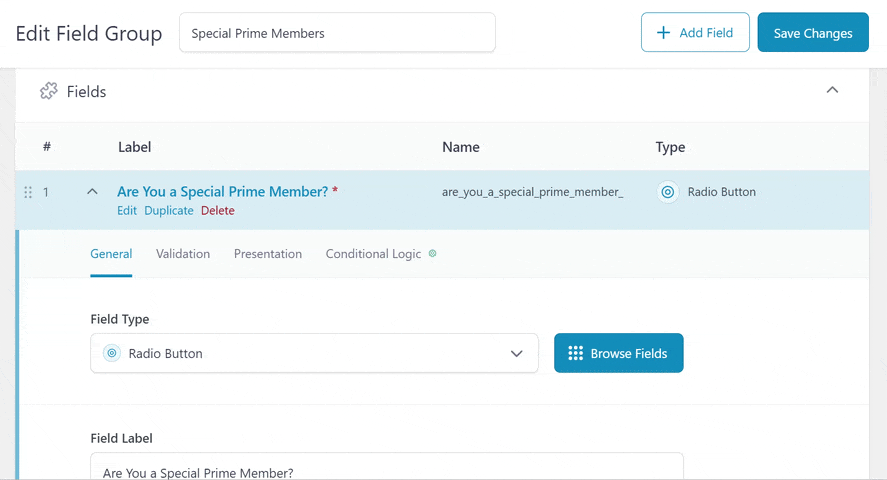Click the Edit link under the field label

[127, 211]
